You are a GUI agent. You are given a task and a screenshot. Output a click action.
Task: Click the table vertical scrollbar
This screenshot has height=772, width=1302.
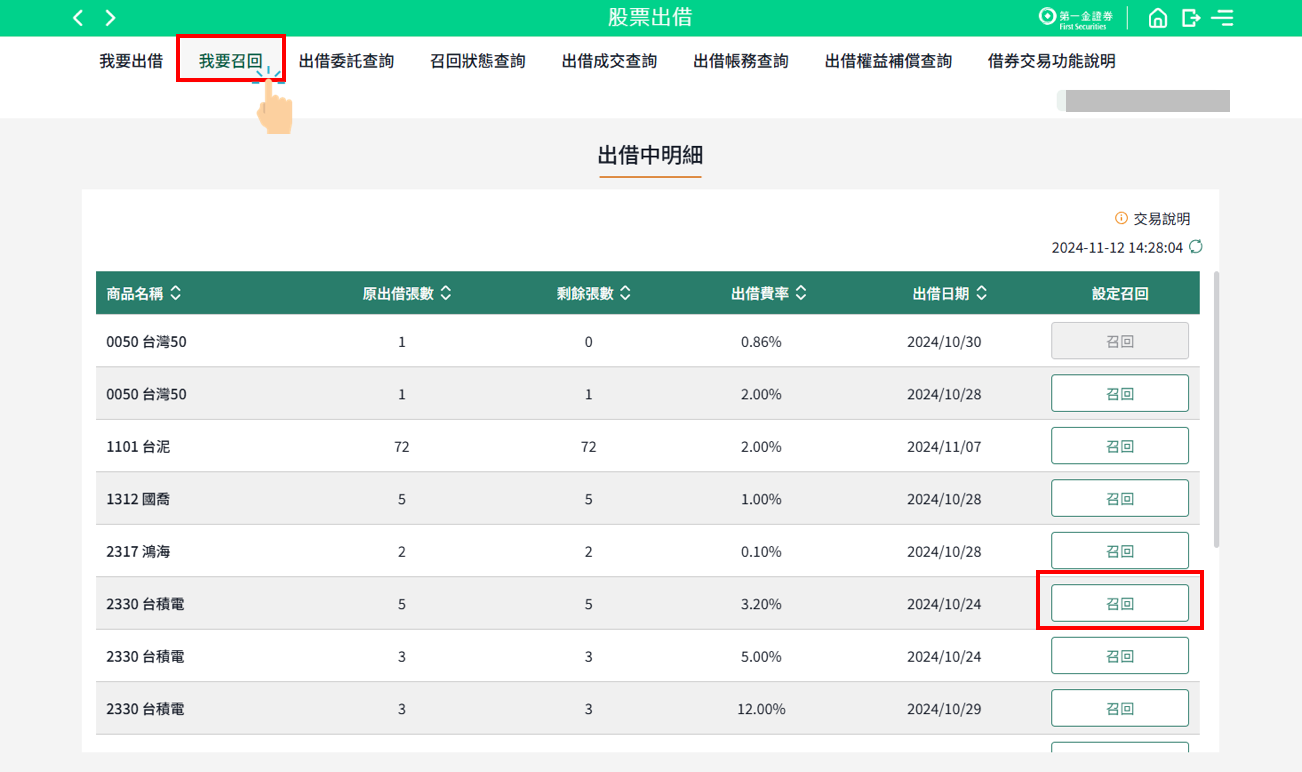(1216, 409)
